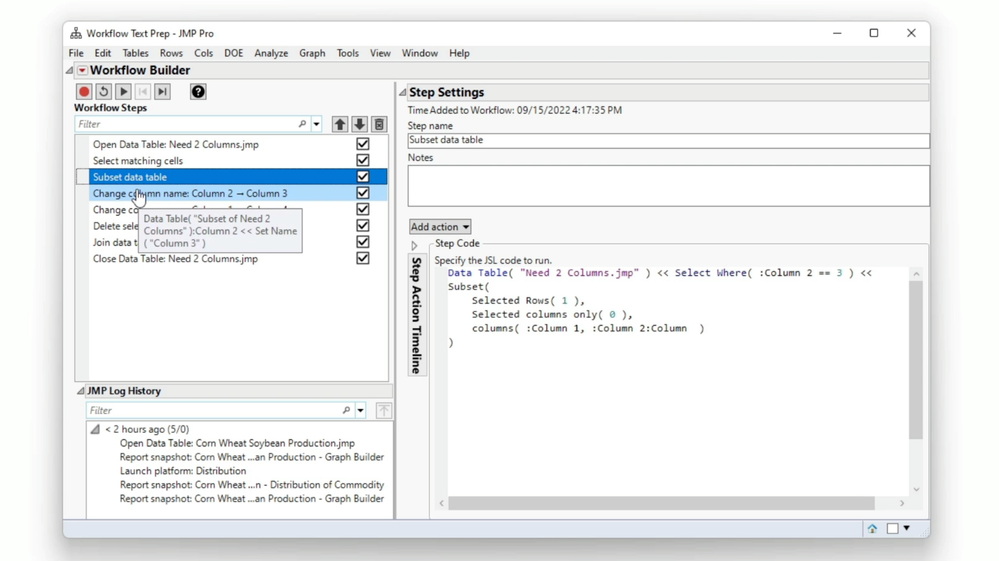
Task: Click the red Record workflow button
Action: (84, 92)
